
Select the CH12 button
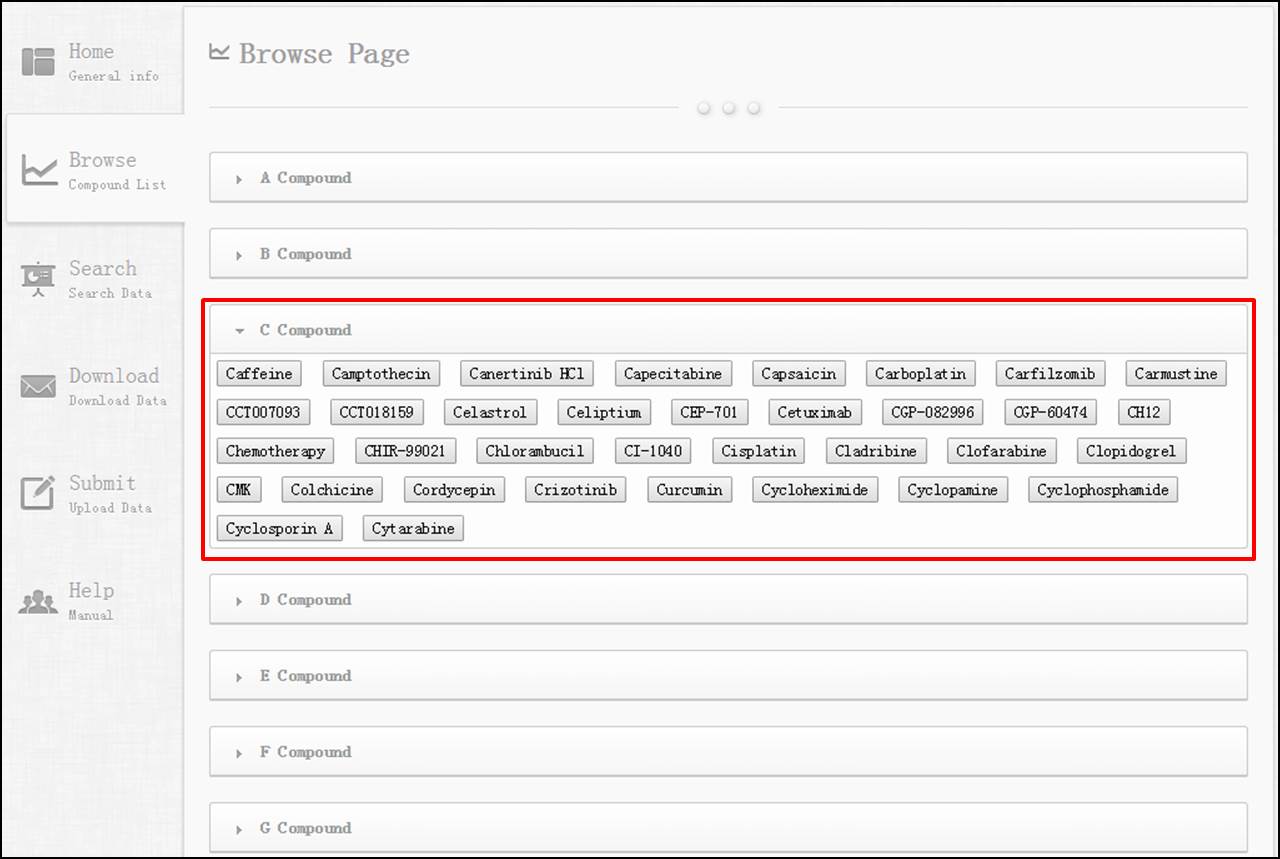click(1144, 412)
